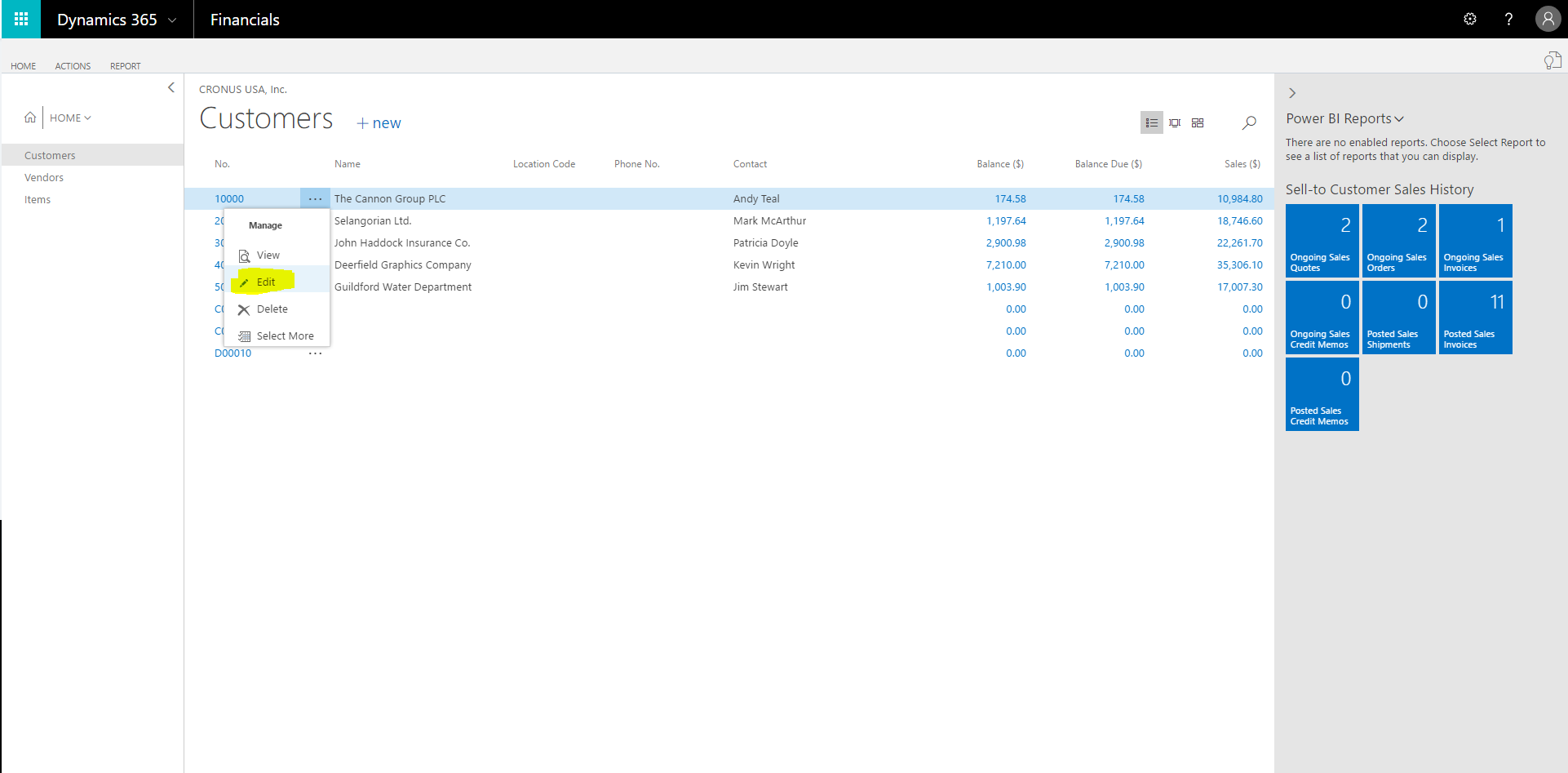The height and width of the screenshot is (773, 1568).
Task: Open the user account avatar
Action: 1548,19
